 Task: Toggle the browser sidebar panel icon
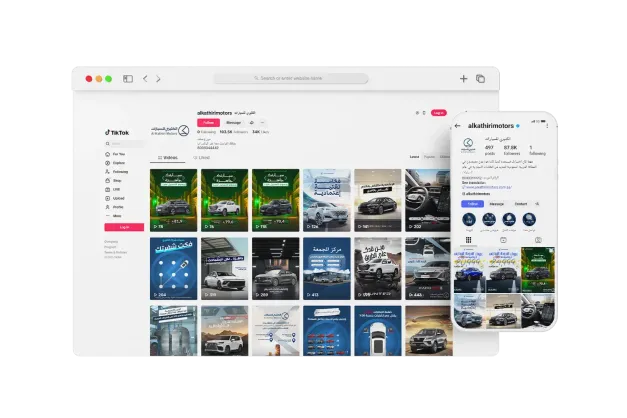point(128,79)
